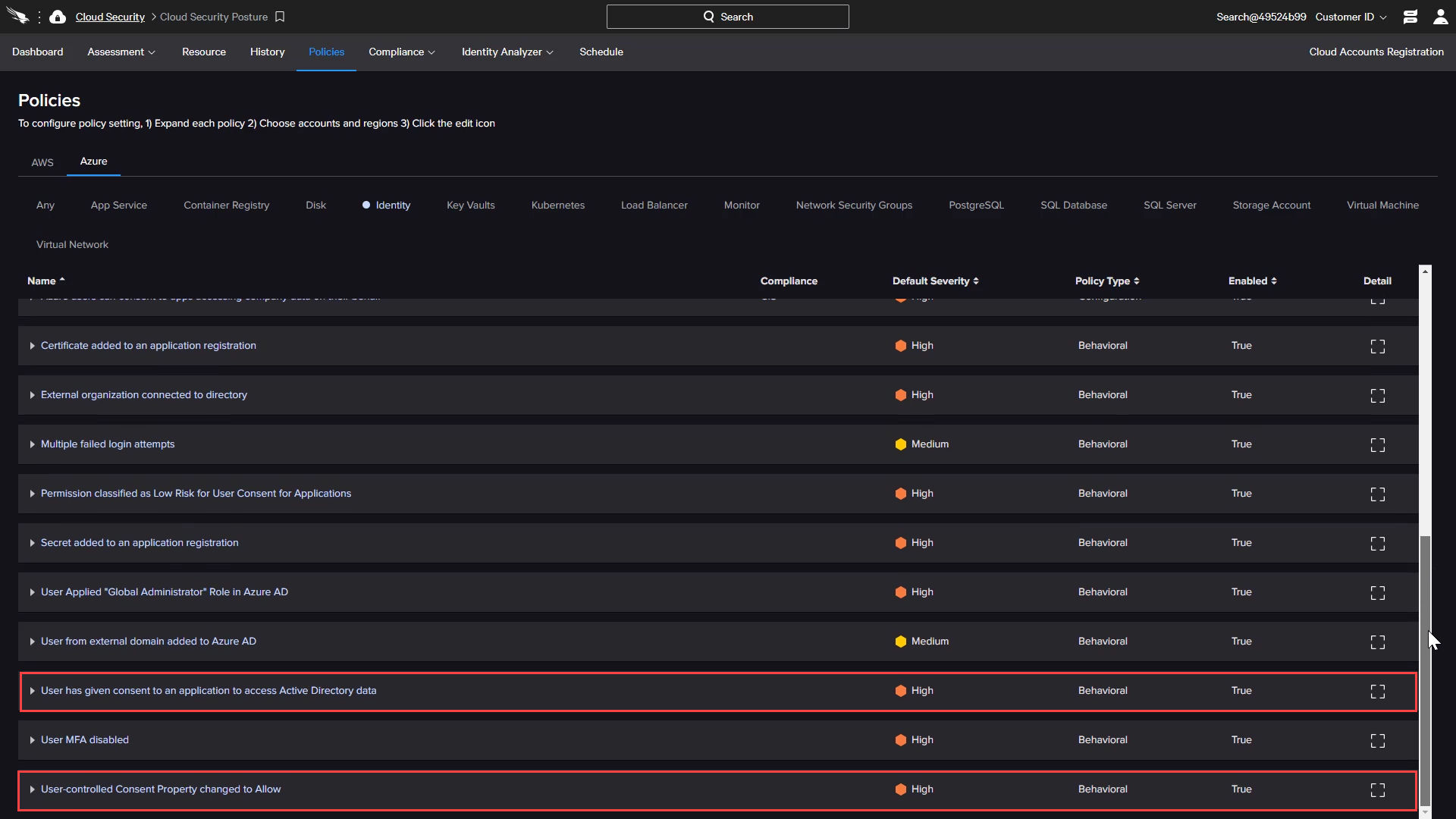Open the user profile icon

1440,17
